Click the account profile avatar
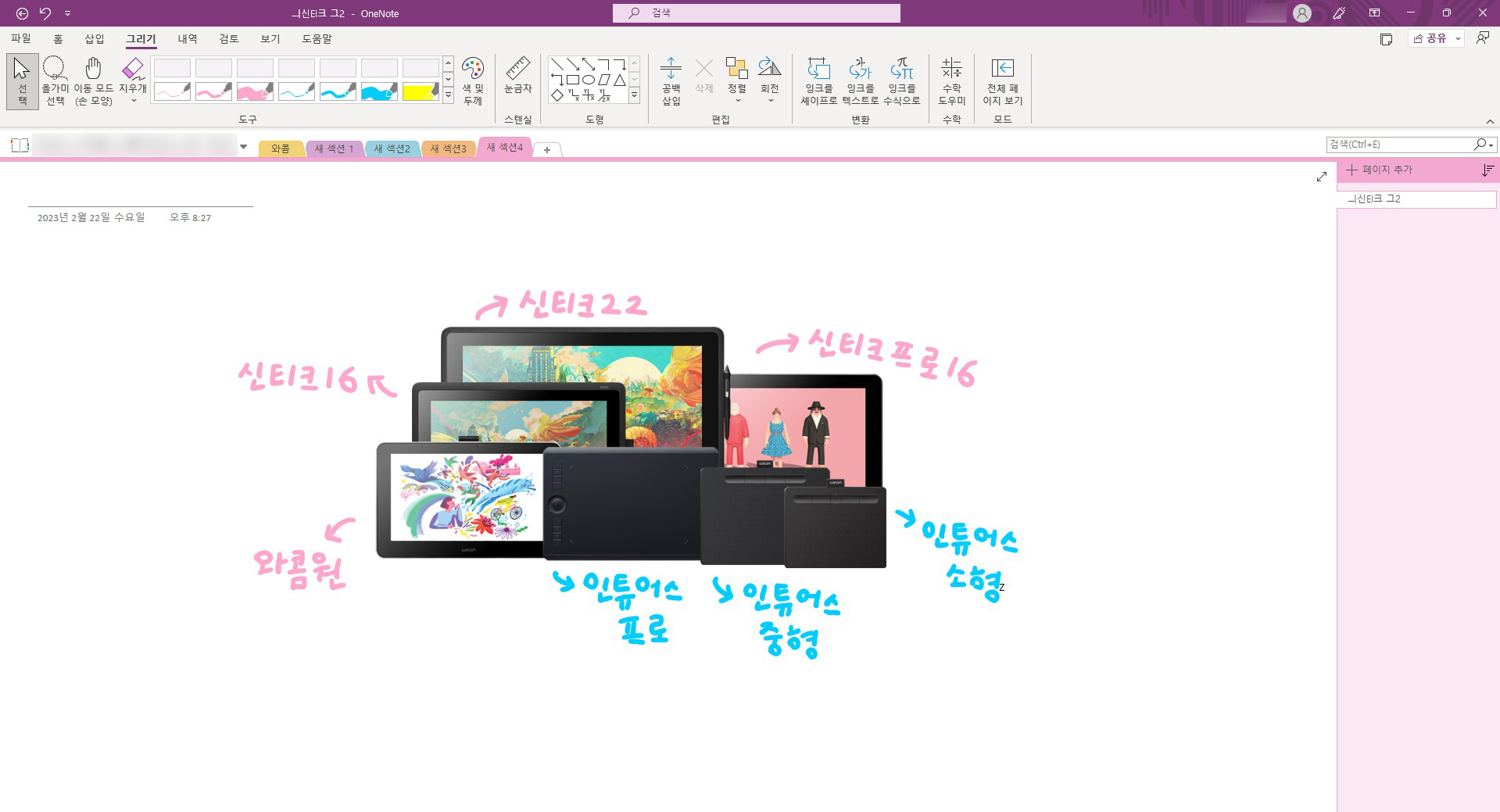The image size is (1500, 812). coord(1302,13)
